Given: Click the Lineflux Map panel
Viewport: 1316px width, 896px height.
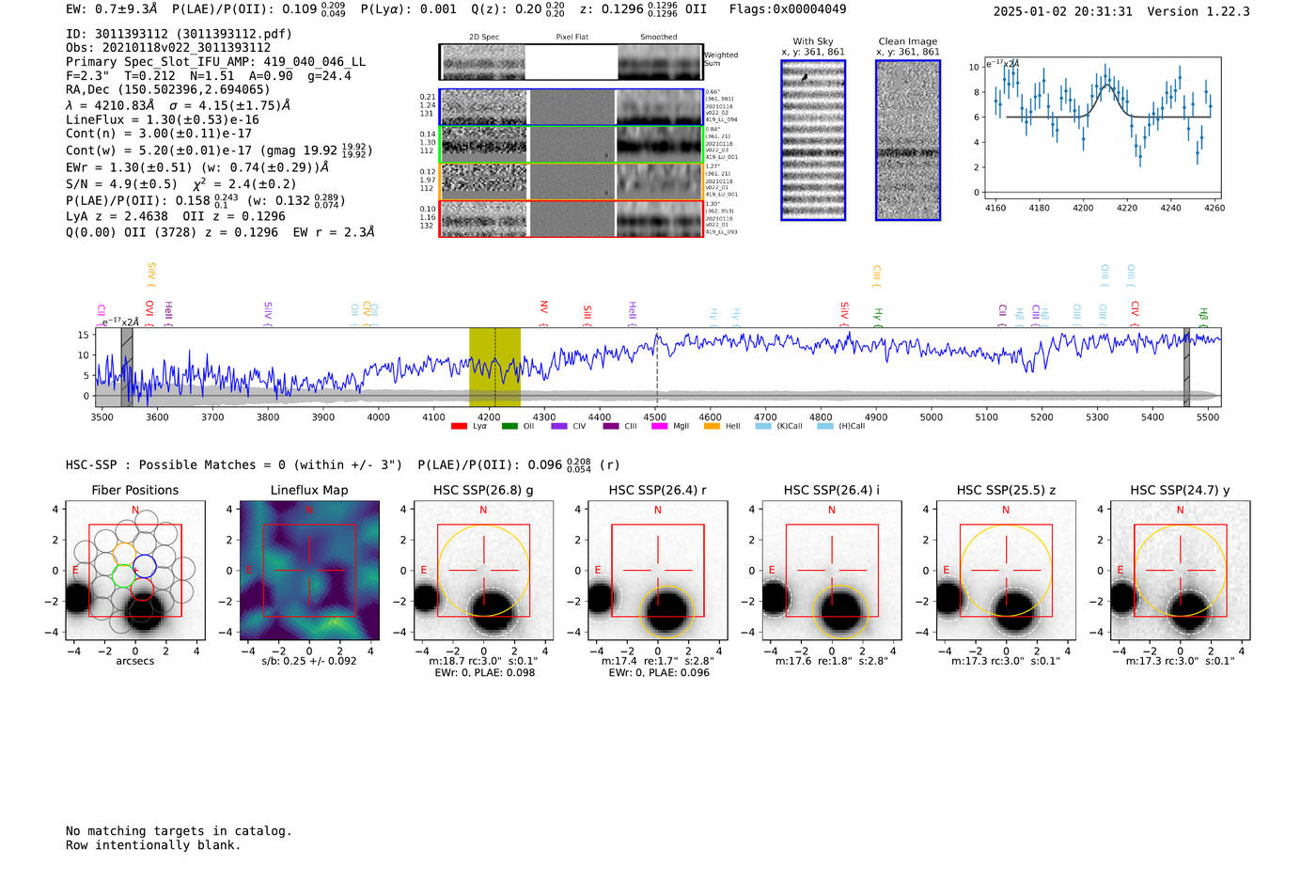Looking at the screenshot, I should click(x=309, y=570).
